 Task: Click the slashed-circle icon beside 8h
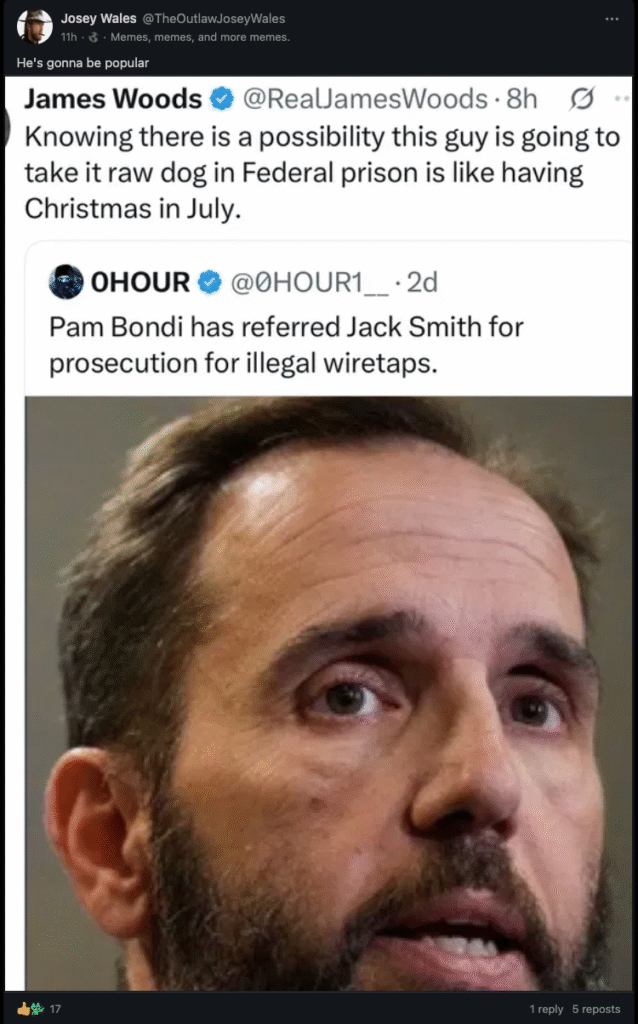(581, 99)
